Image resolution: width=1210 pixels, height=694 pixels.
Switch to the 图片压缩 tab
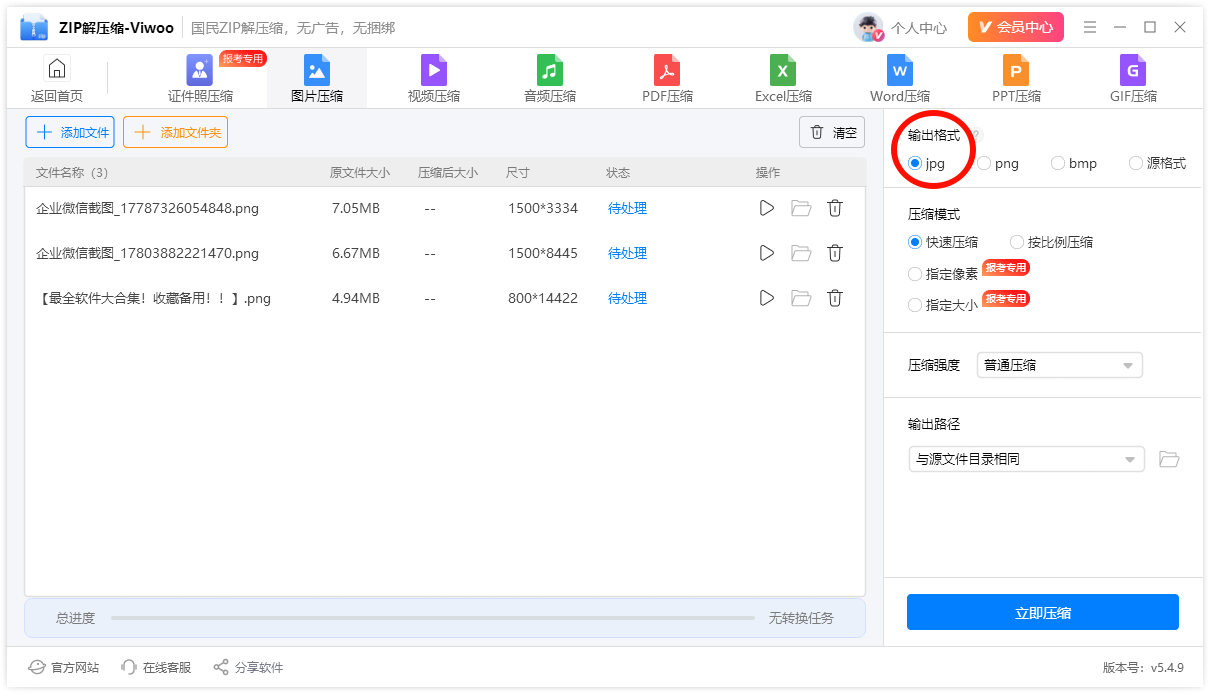[x=317, y=78]
